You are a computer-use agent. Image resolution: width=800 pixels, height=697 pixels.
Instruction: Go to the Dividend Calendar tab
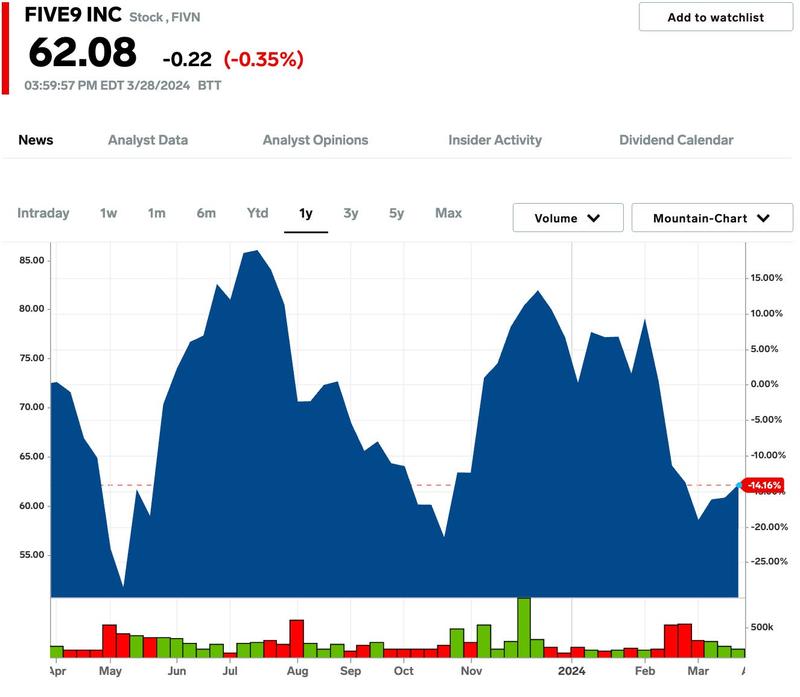click(x=676, y=140)
